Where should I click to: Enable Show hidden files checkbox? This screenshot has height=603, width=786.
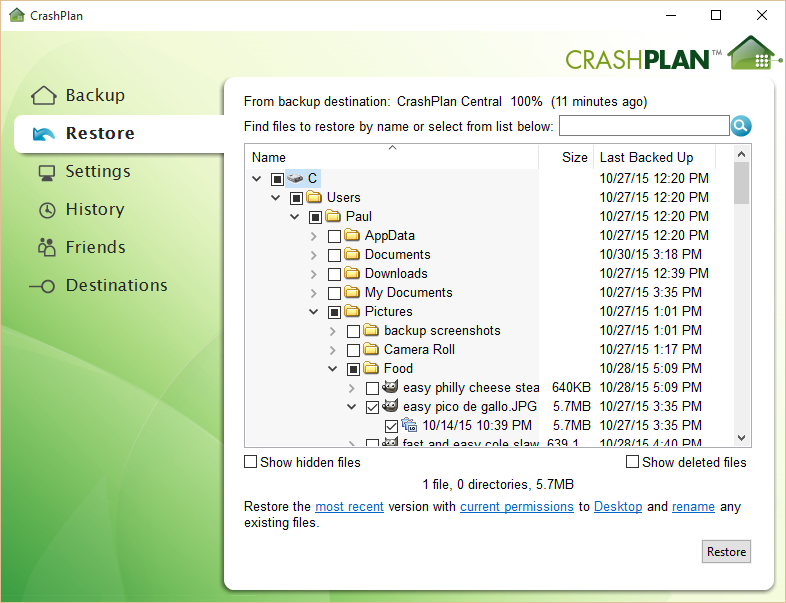coord(251,462)
